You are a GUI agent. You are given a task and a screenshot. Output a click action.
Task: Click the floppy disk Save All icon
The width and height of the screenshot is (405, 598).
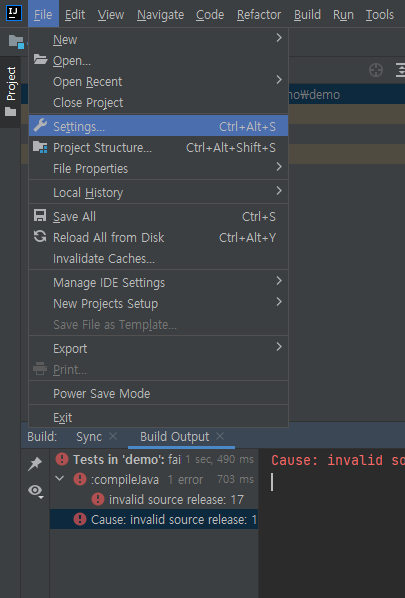pos(40,215)
